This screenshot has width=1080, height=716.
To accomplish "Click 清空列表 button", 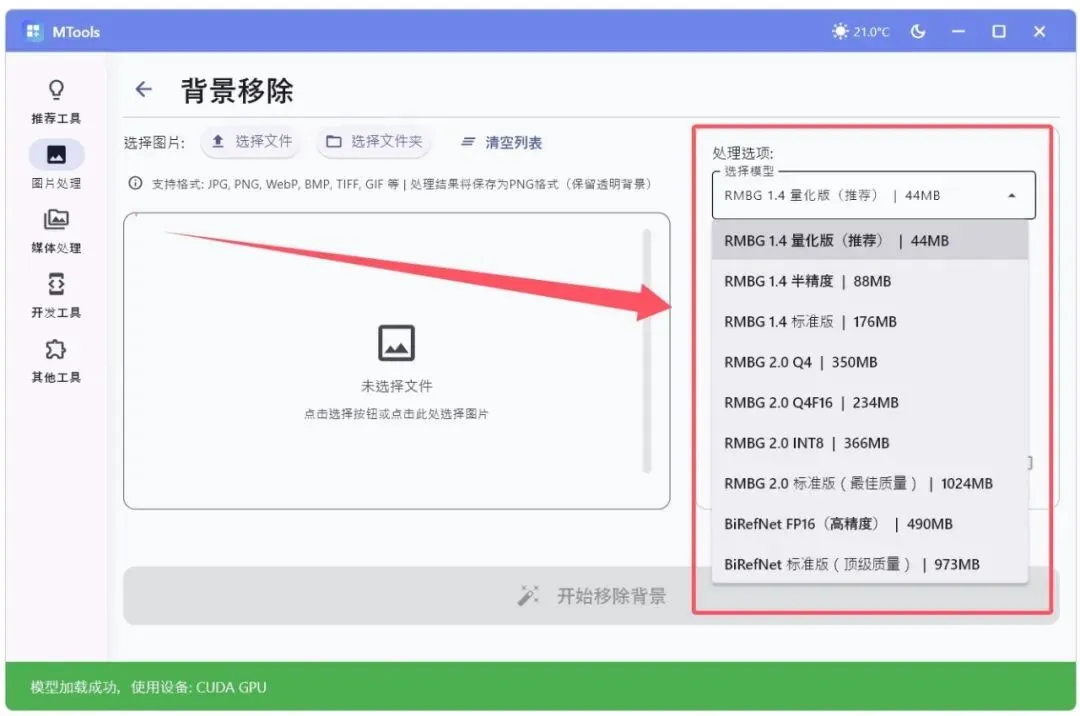I will 501,143.
